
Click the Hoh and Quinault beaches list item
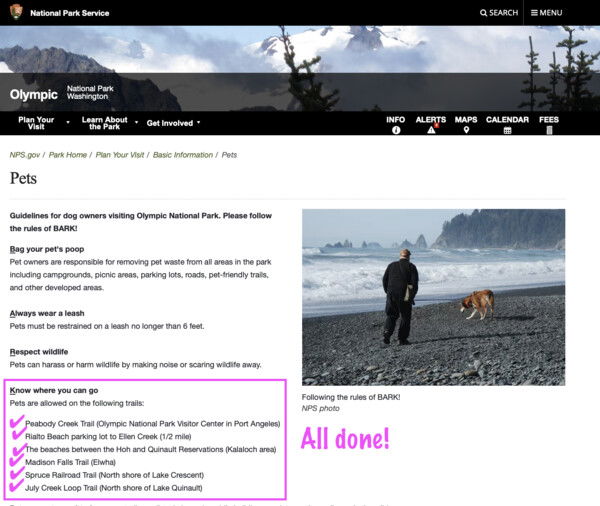(x=151, y=449)
